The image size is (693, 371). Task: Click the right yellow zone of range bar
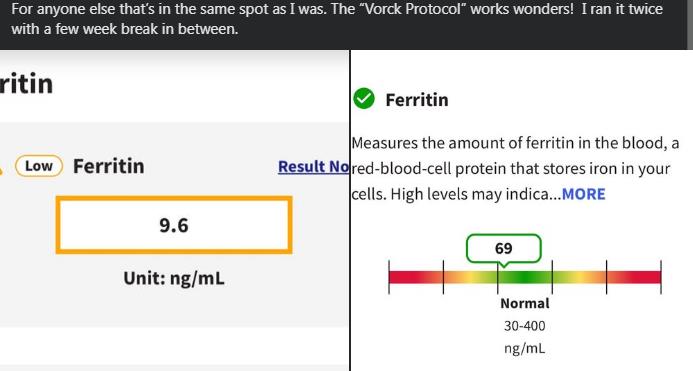(x=580, y=277)
